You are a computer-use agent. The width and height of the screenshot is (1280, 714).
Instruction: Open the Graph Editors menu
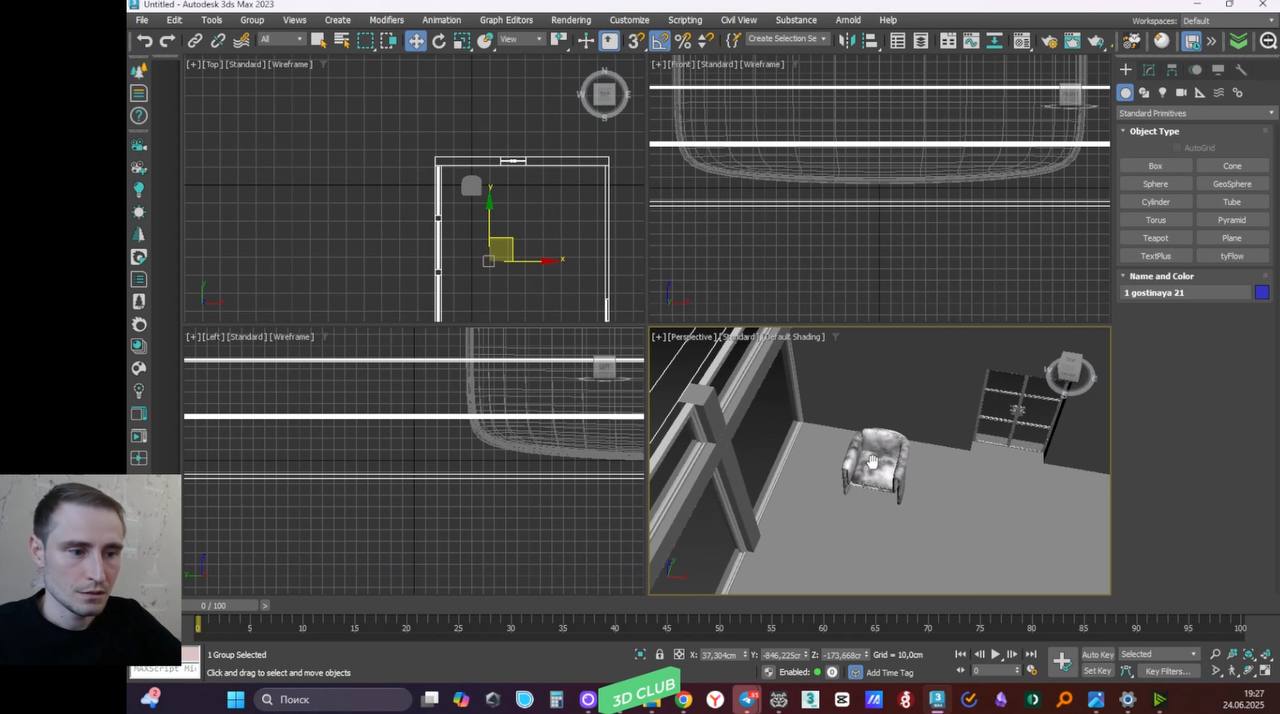coord(506,20)
